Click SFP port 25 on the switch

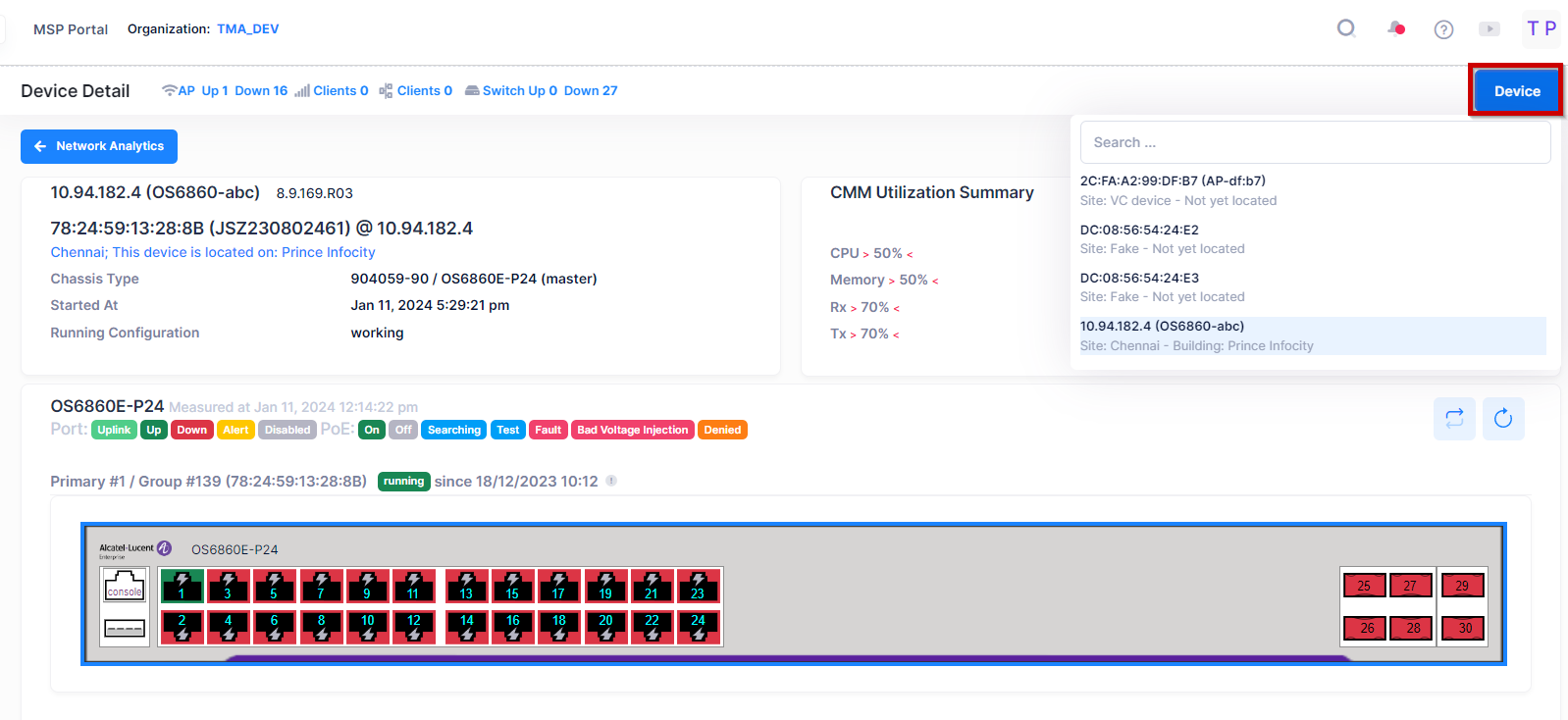coord(1364,586)
